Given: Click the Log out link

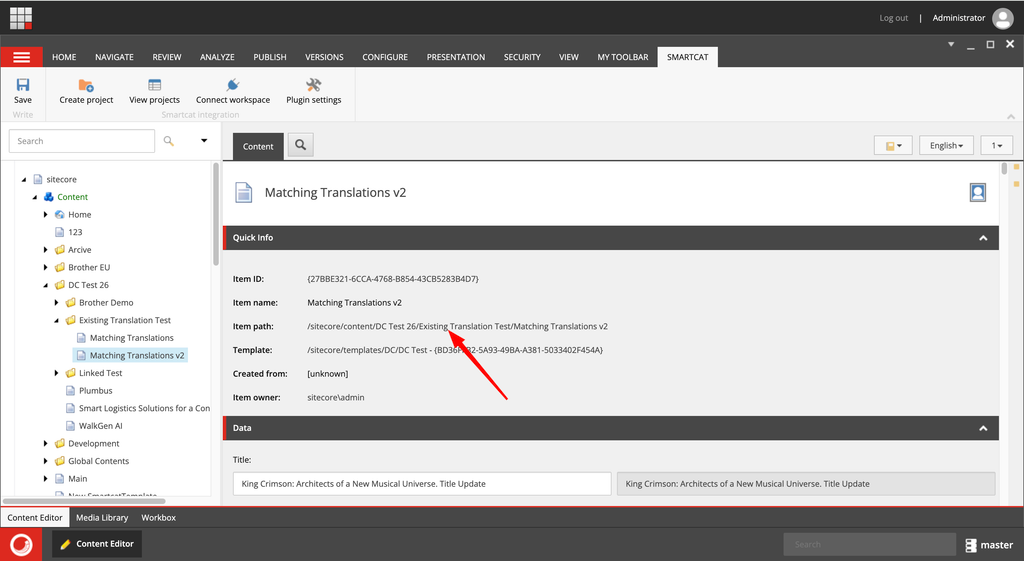Looking at the screenshot, I should 893,18.
